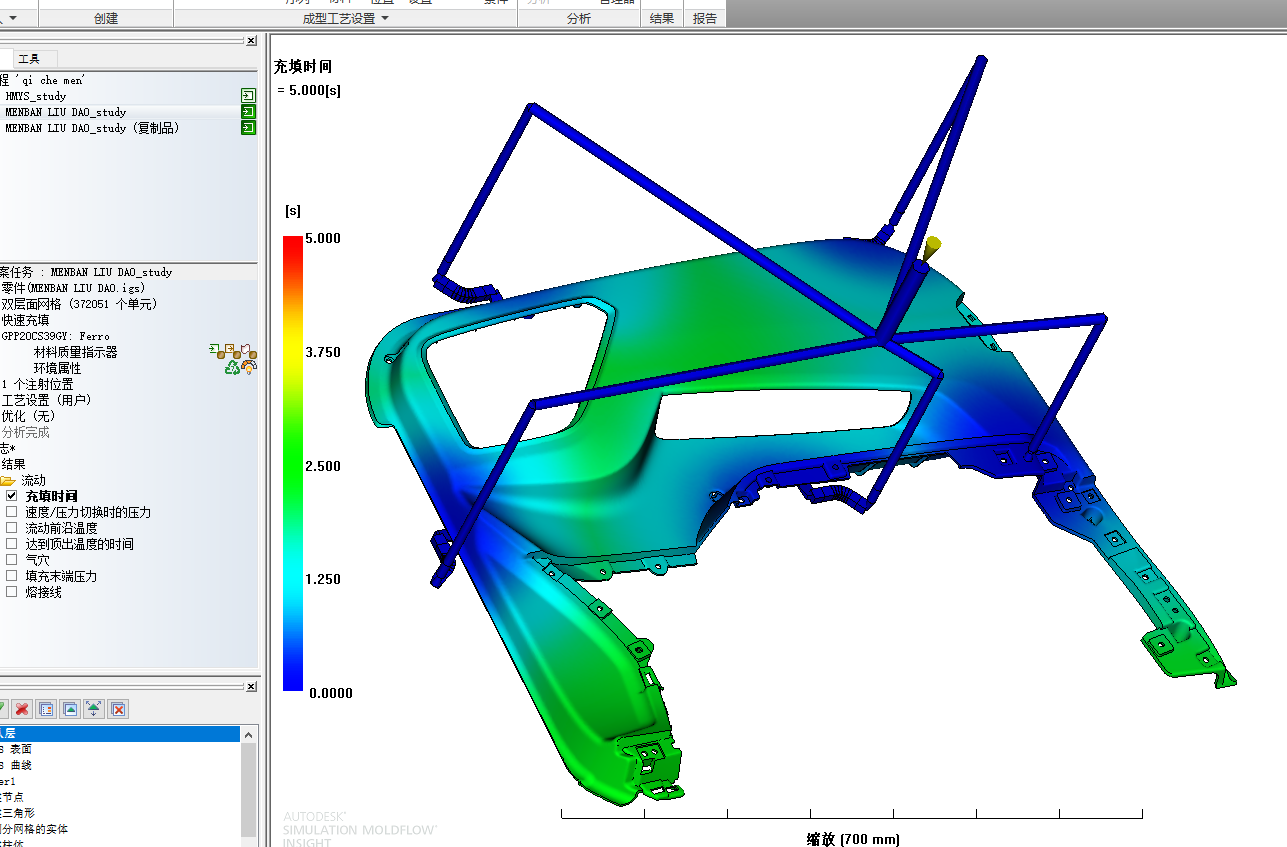
Task: Enable the 熔接线 weld lines result
Action: coord(11,591)
